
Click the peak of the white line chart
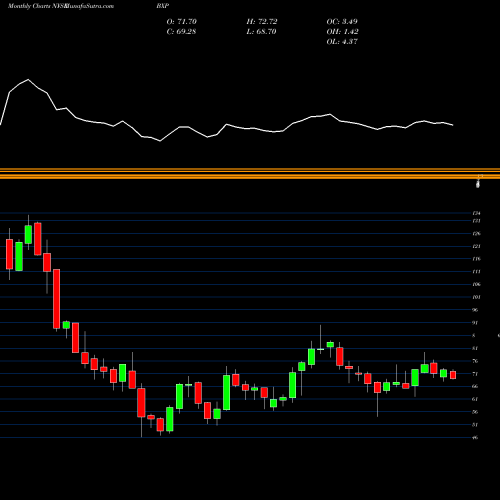tap(28, 79)
